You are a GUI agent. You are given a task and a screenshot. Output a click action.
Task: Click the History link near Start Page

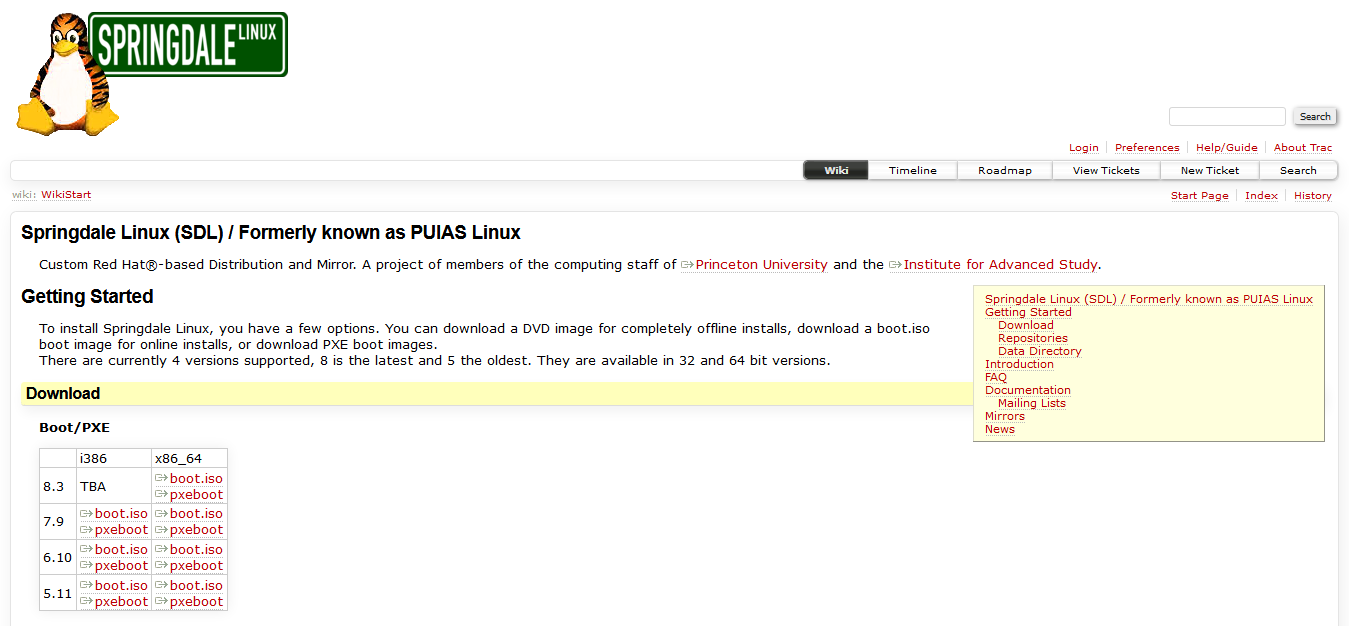pyautogui.click(x=1312, y=195)
